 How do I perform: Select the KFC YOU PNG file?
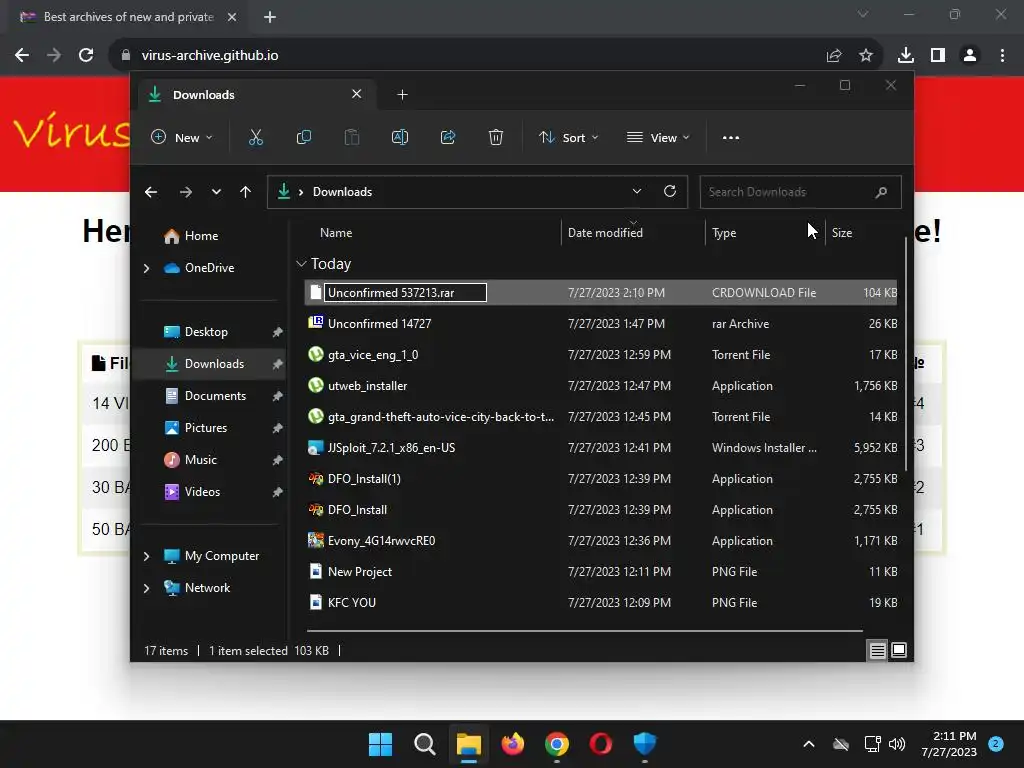point(601,603)
